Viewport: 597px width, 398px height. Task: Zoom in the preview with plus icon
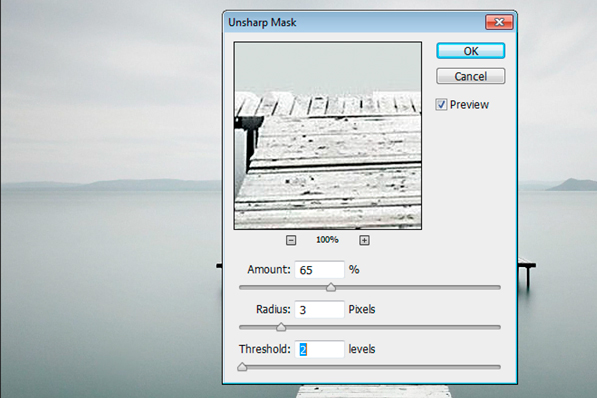point(364,240)
